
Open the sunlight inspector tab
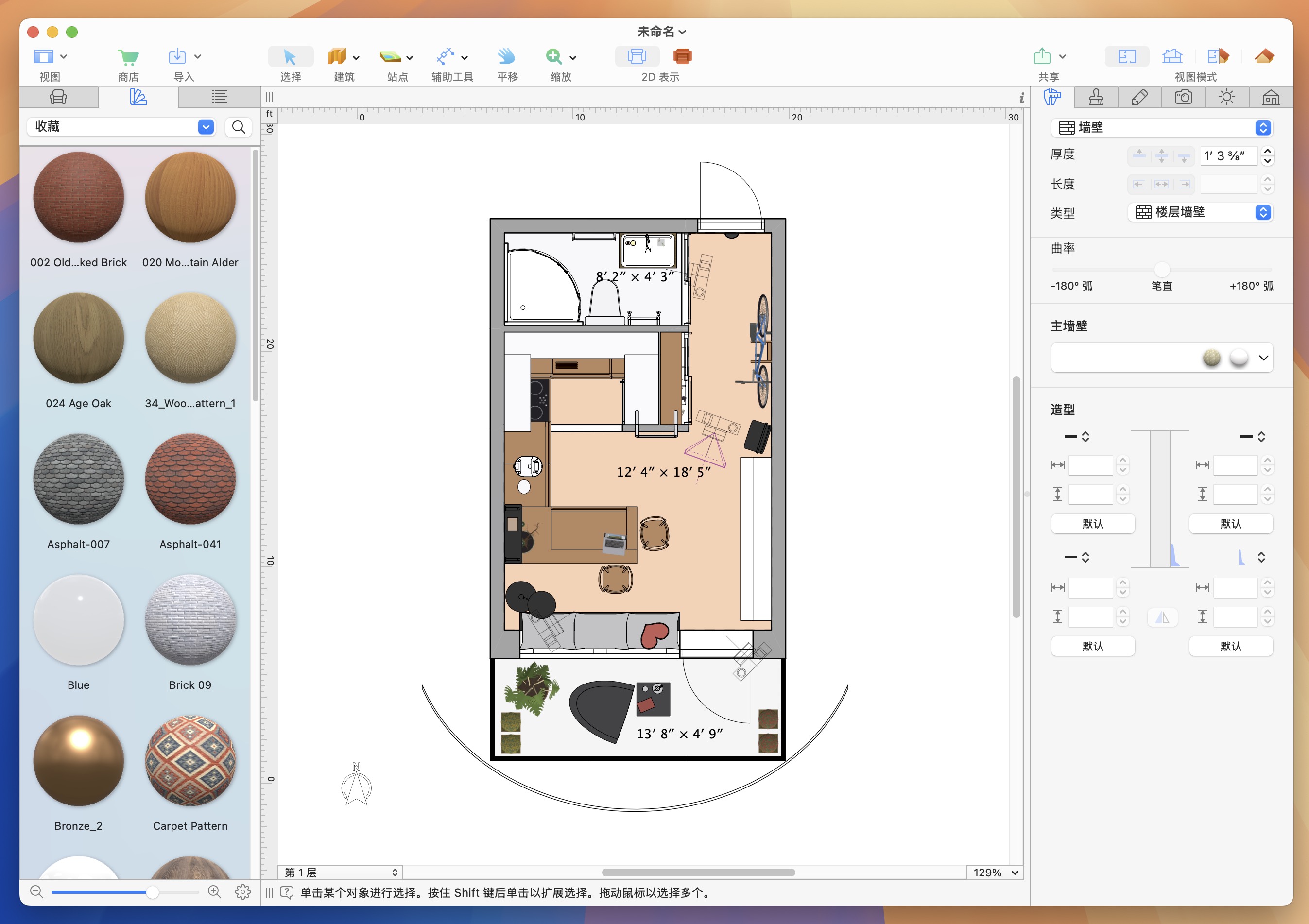click(x=1227, y=97)
